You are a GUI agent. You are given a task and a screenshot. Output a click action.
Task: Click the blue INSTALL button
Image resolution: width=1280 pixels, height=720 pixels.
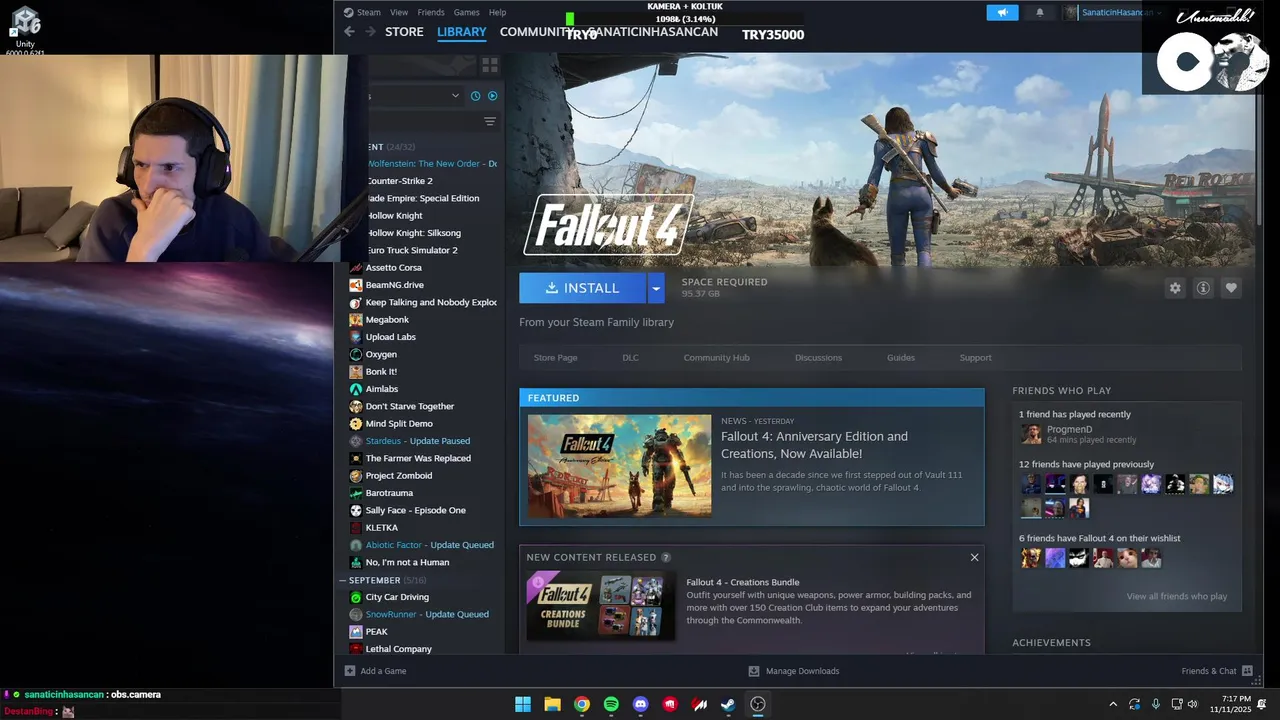click(x=583, y=288)
